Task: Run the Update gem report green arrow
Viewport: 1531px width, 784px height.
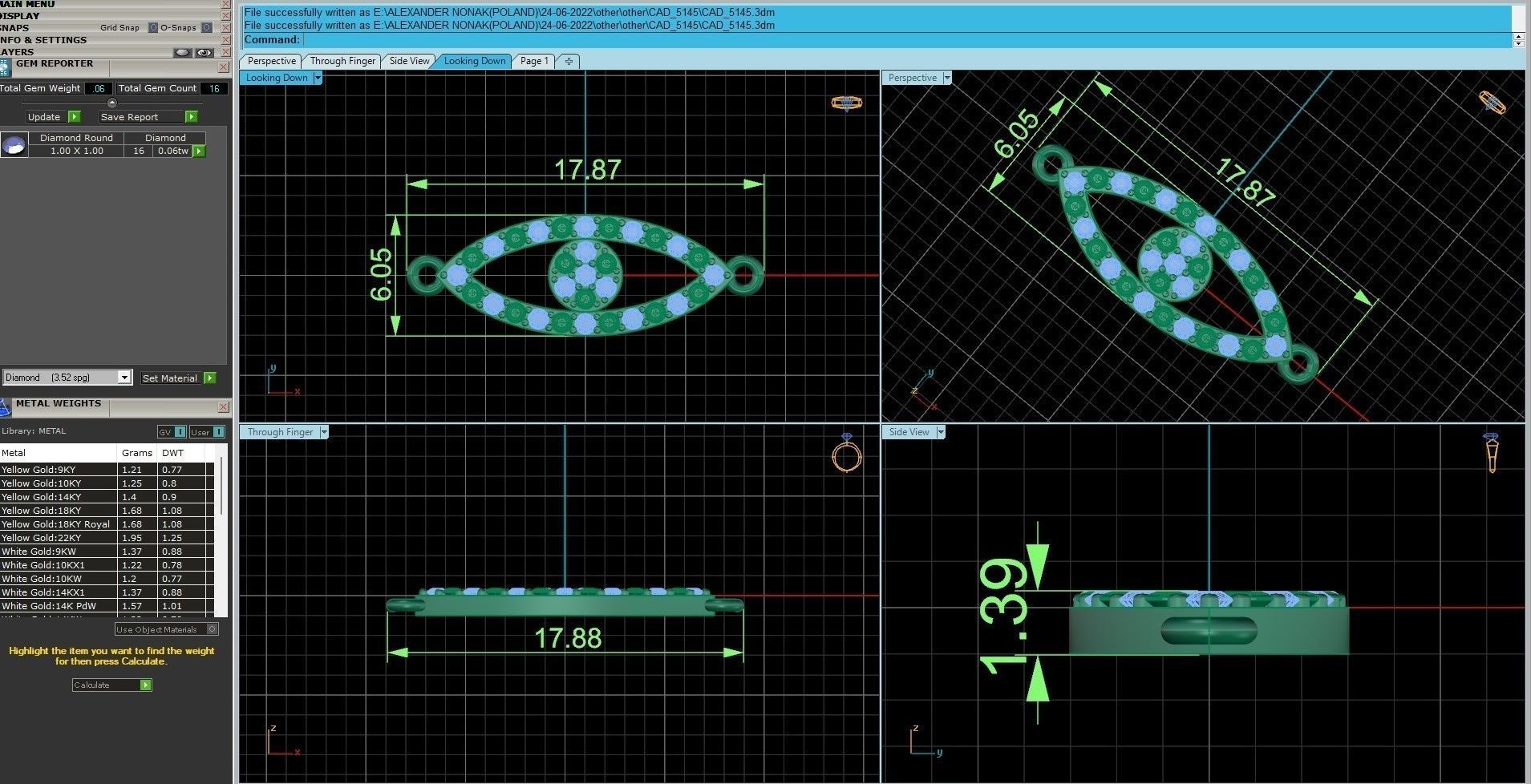Action: [x=74, y=117]
